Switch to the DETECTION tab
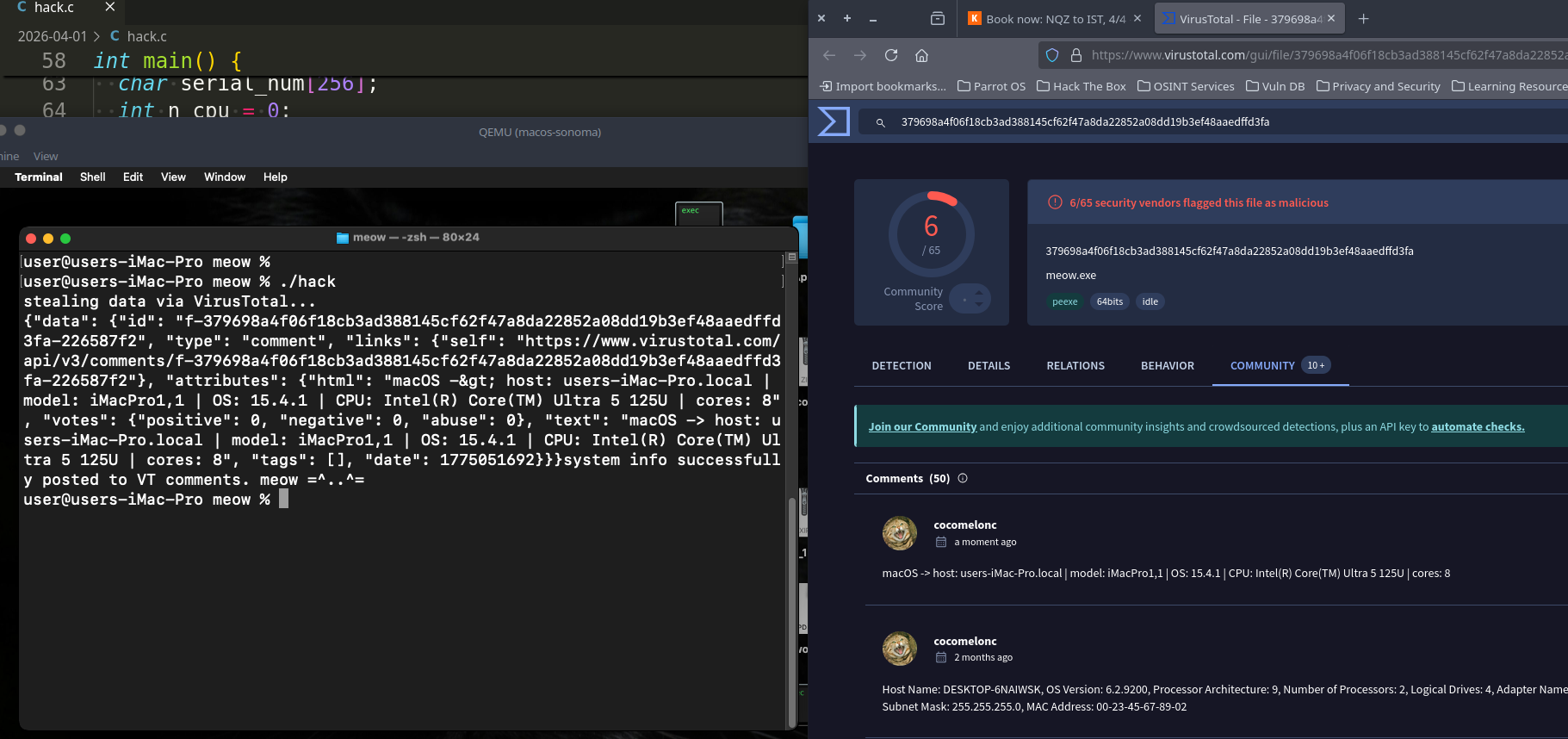This screenshot has width=1568, height=739. (902, 366)
